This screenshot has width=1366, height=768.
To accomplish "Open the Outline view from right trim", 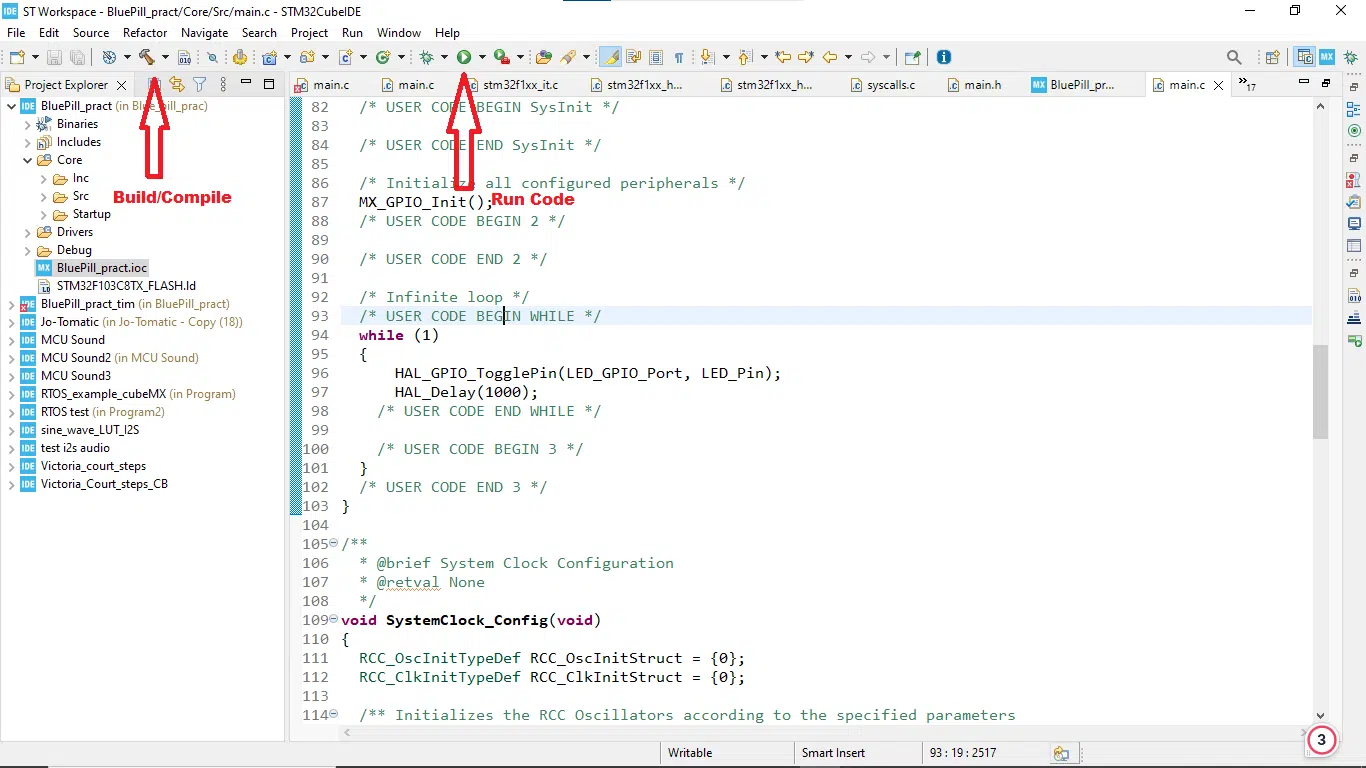I will pyautogui.click(x=1354, y=110).
